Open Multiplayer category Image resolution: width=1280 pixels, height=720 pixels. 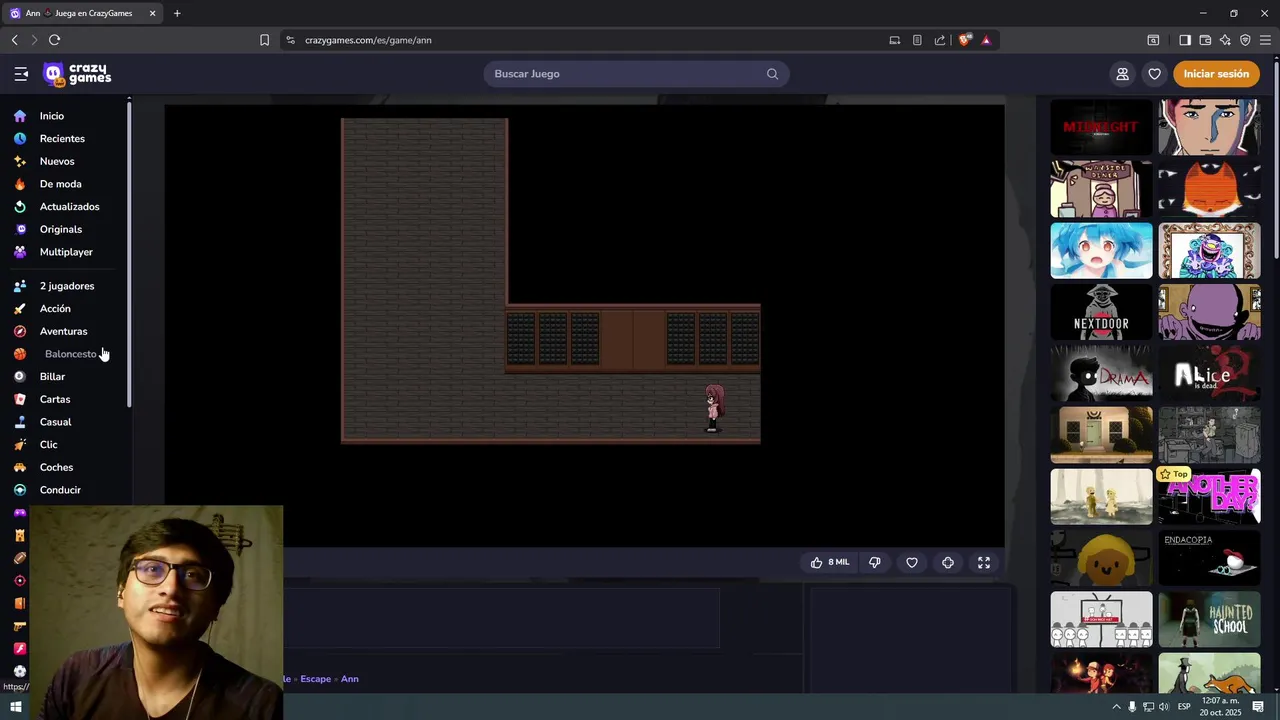(66, 252)
